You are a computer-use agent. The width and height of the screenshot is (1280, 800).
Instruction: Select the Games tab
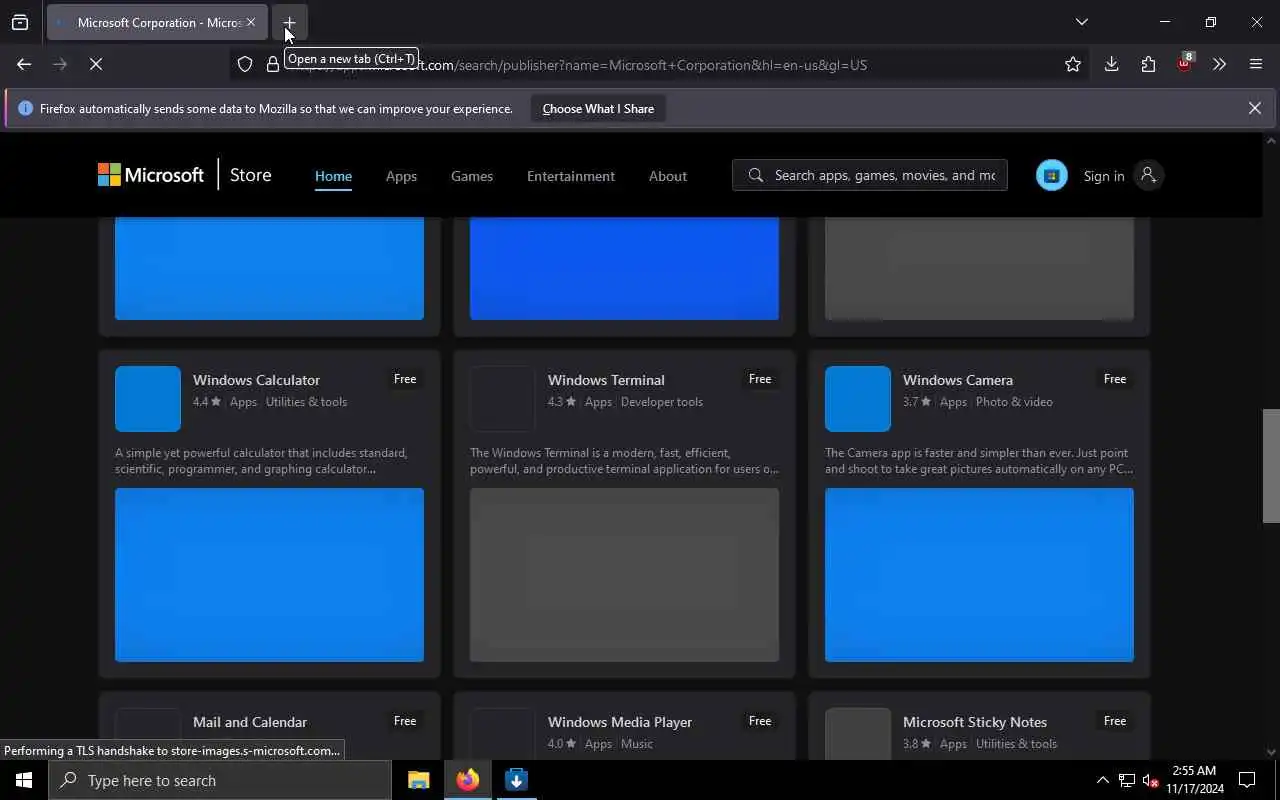click(x=472, y=176)
